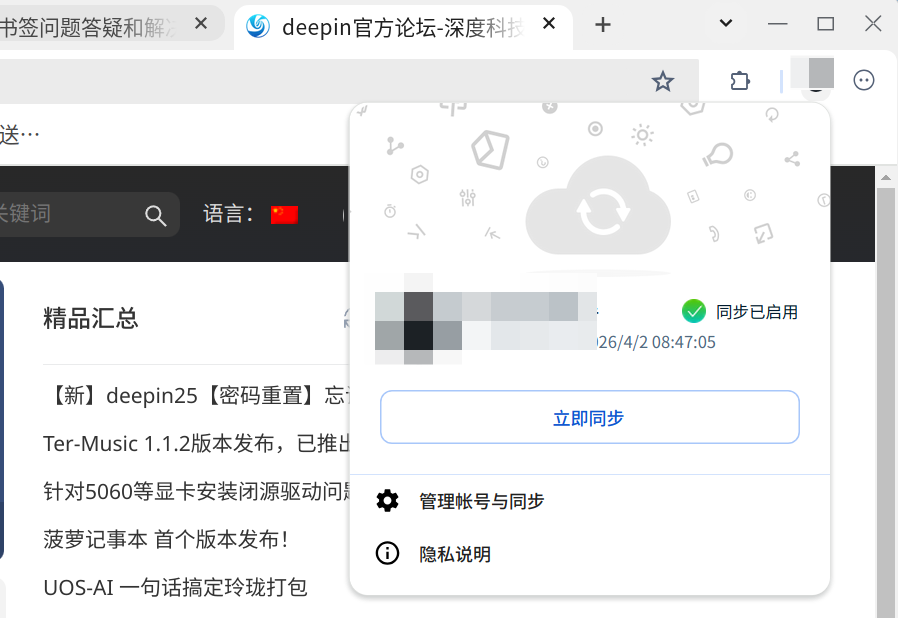Expand the tab list dropdown chevron

point(726,23)
